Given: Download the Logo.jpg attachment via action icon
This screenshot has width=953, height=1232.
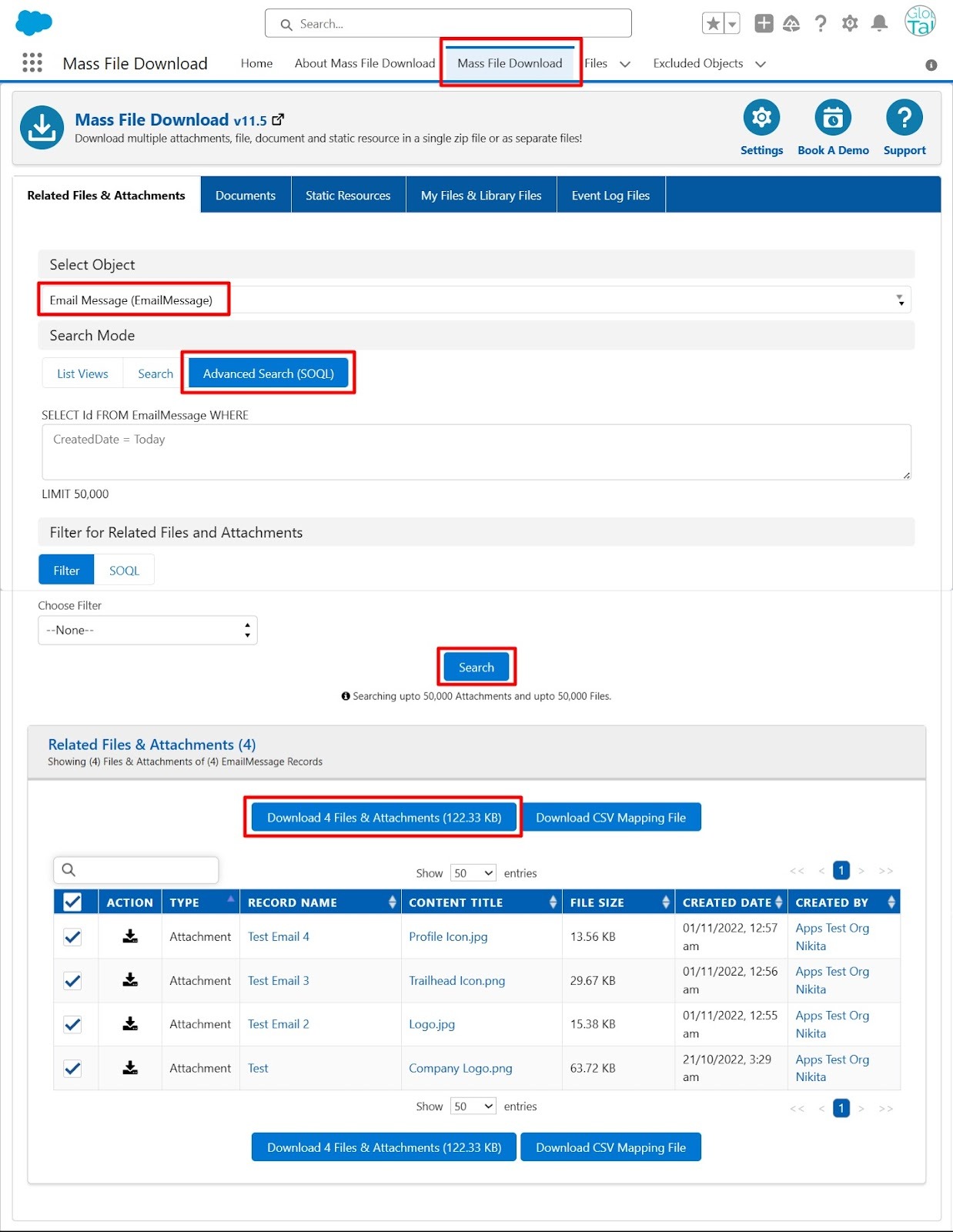Looking at the screenshot, I should 130,1024.
